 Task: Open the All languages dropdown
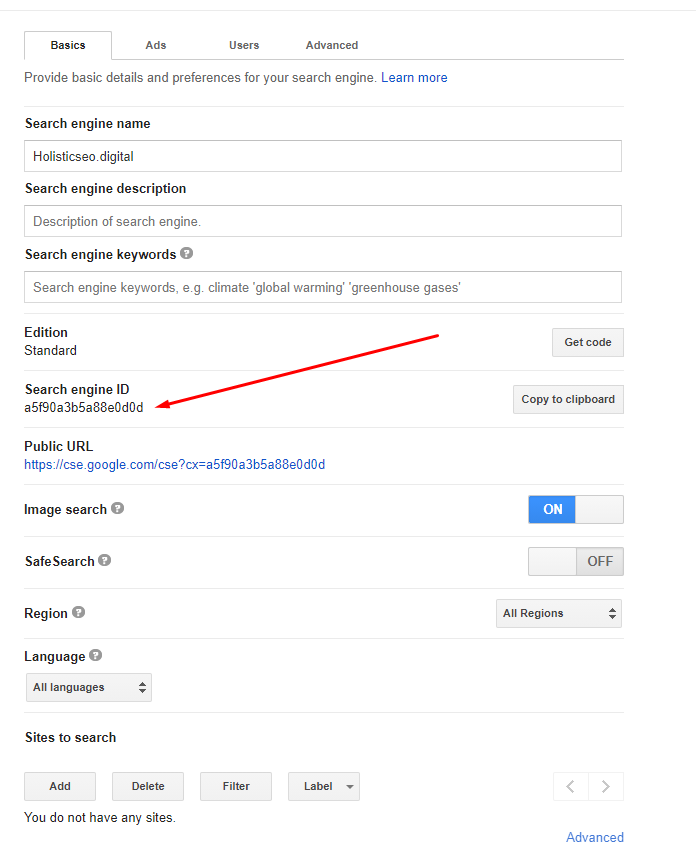89,687
